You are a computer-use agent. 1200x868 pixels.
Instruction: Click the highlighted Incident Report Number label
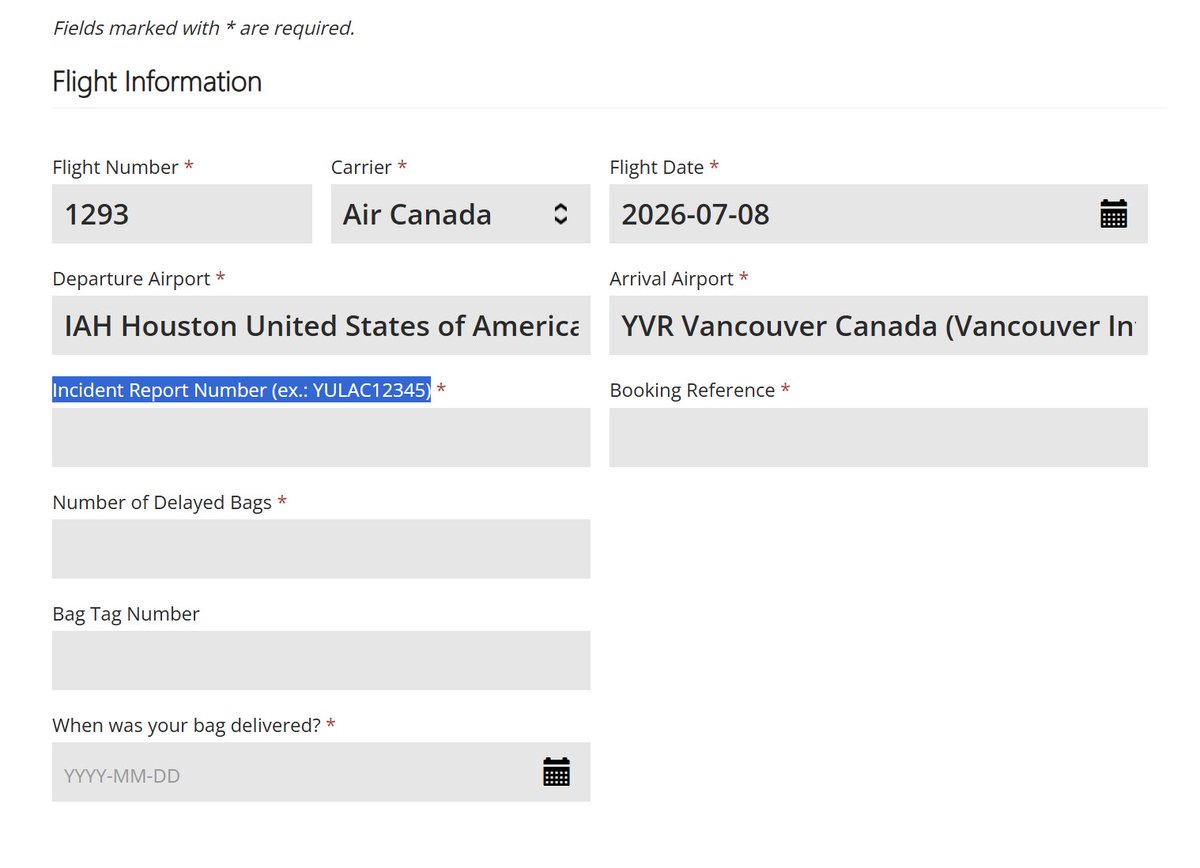(241, 390)
